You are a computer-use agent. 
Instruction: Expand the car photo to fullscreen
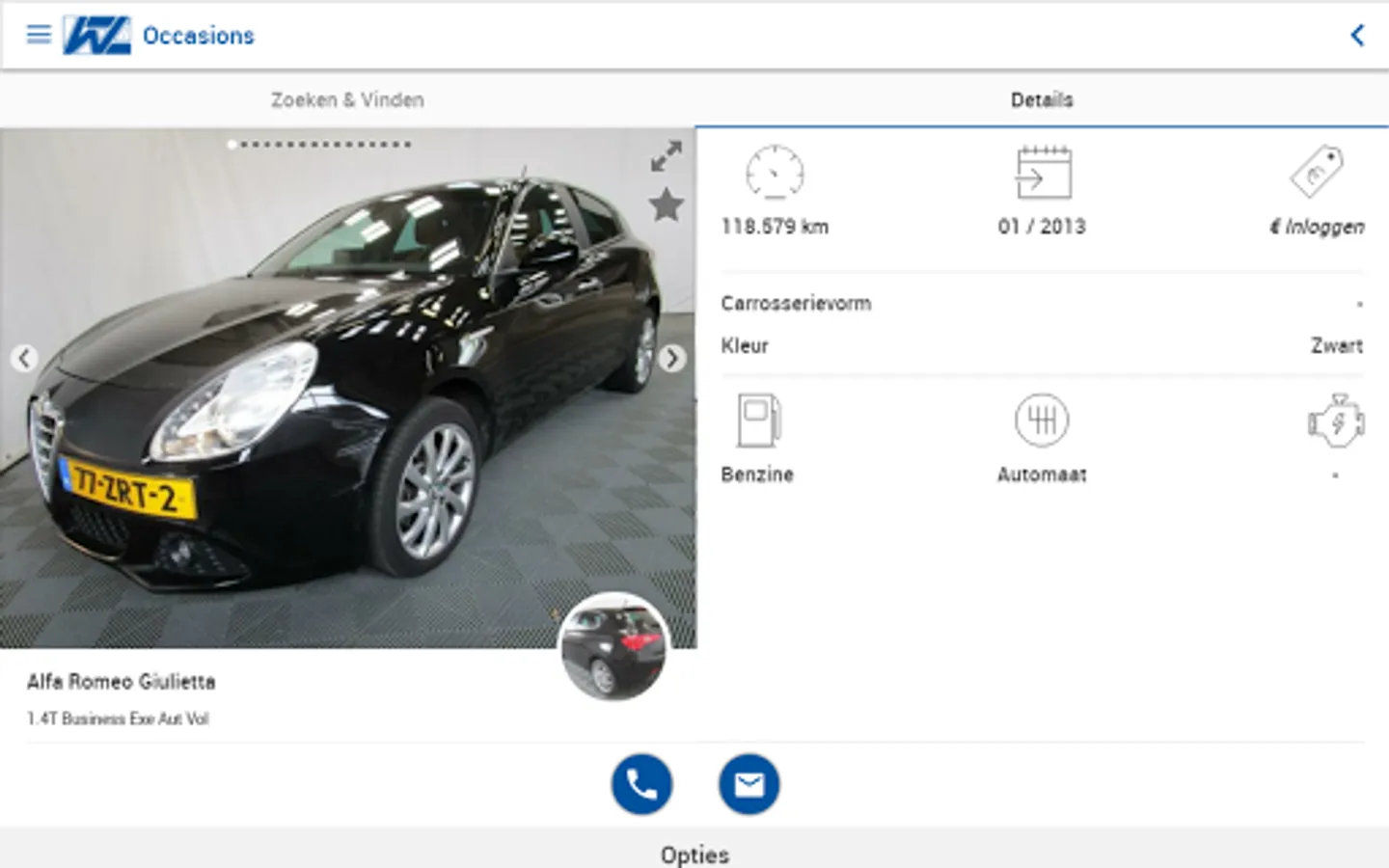click(666, 156)
